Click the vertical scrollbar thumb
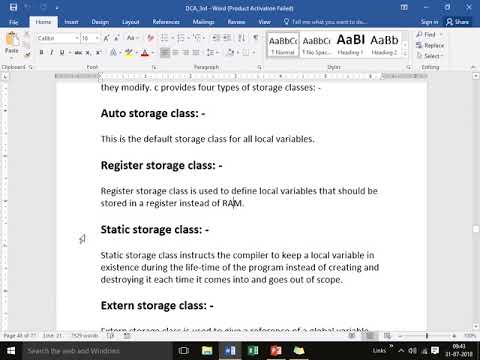 (476, 229)
